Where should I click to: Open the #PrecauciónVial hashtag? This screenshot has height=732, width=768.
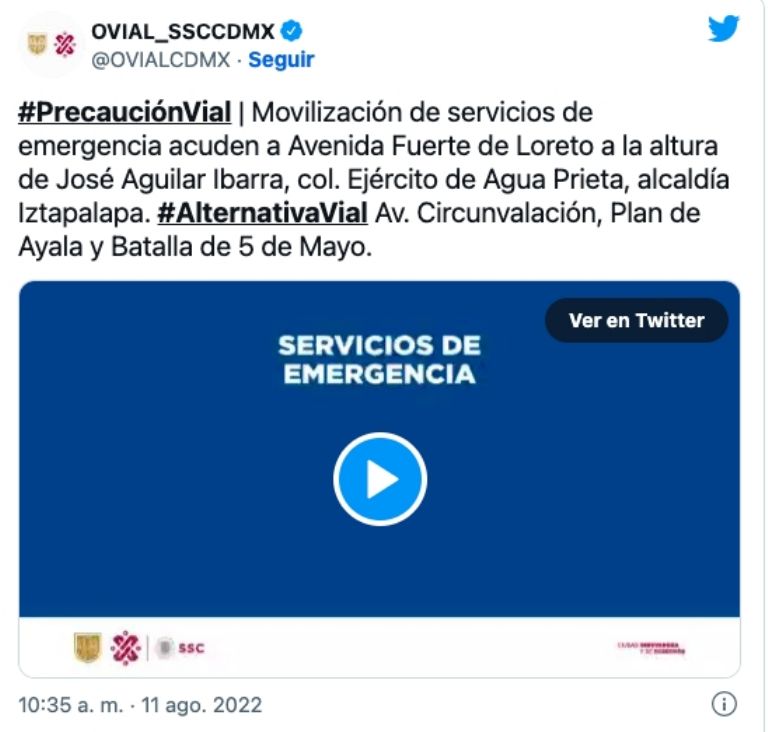coord(124,112)
